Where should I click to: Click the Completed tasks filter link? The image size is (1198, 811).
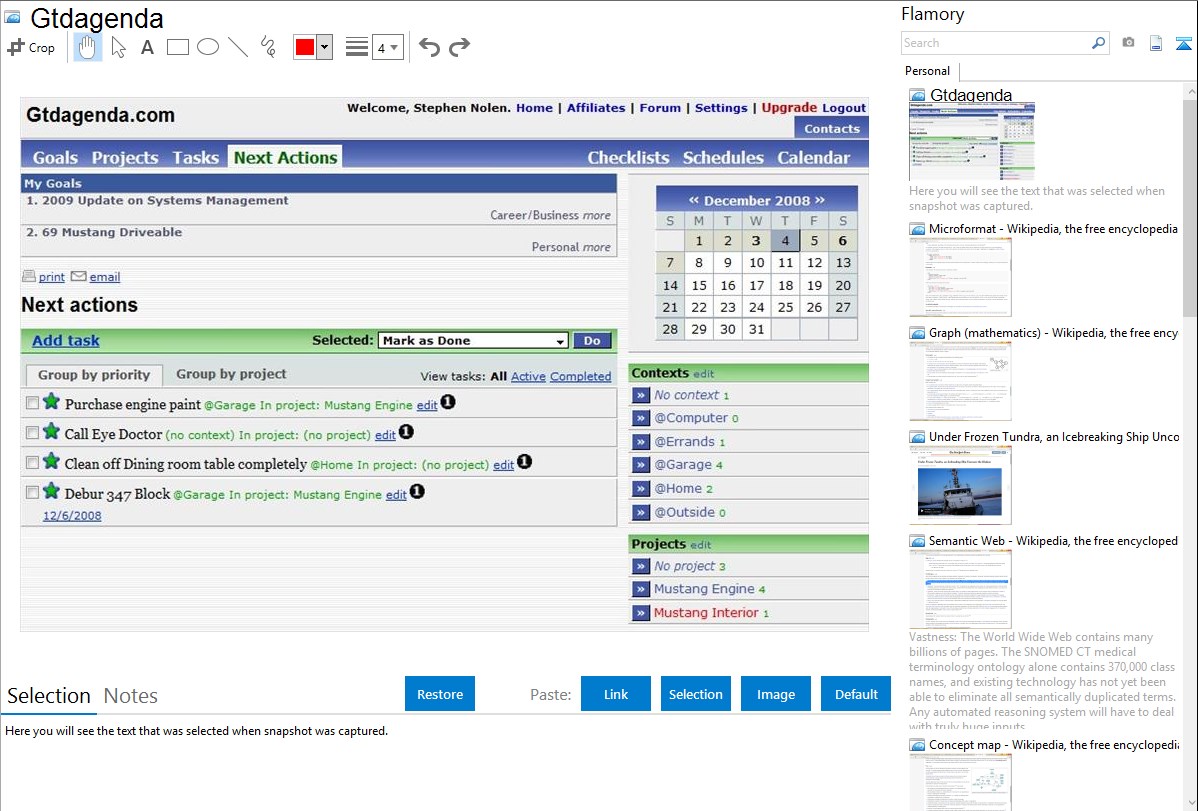tap(580, 376)
